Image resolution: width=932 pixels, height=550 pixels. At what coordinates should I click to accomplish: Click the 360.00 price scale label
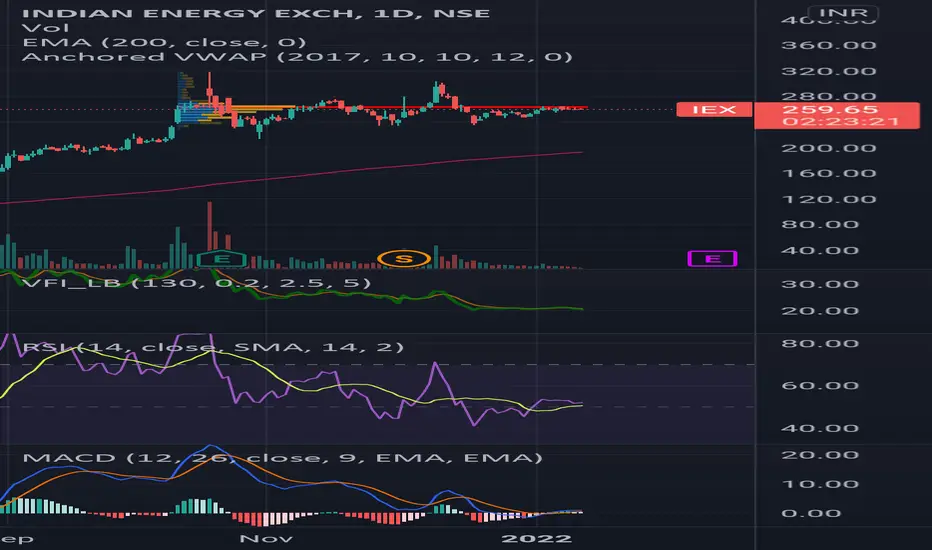point(829,45)
